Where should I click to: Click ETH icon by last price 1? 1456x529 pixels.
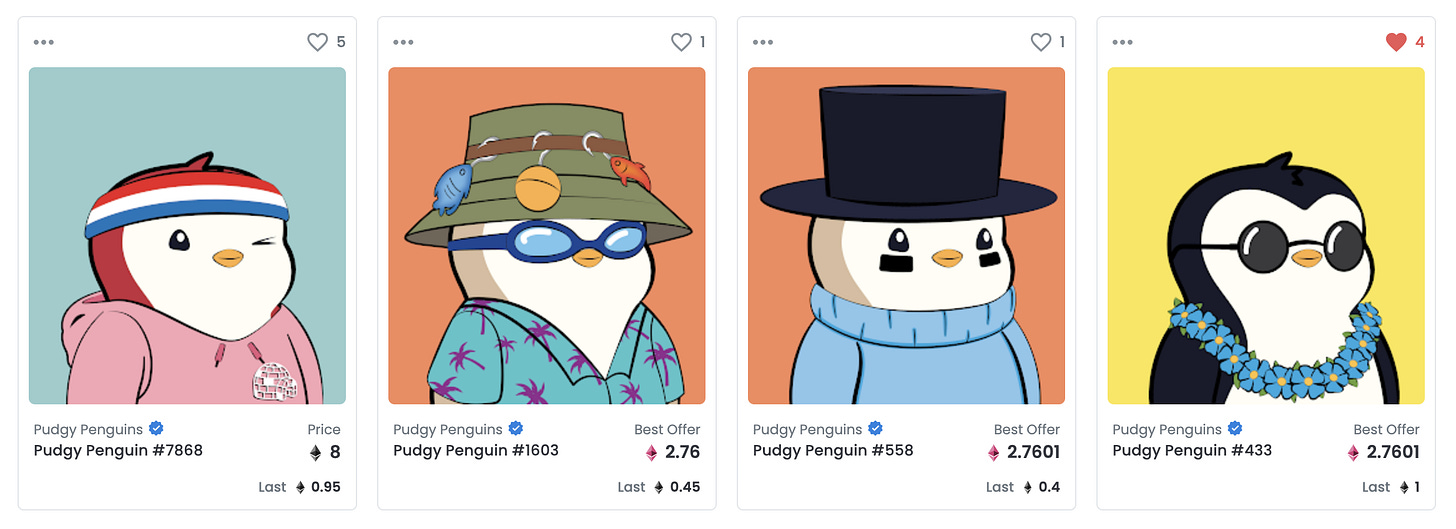tap(1386, 487)
